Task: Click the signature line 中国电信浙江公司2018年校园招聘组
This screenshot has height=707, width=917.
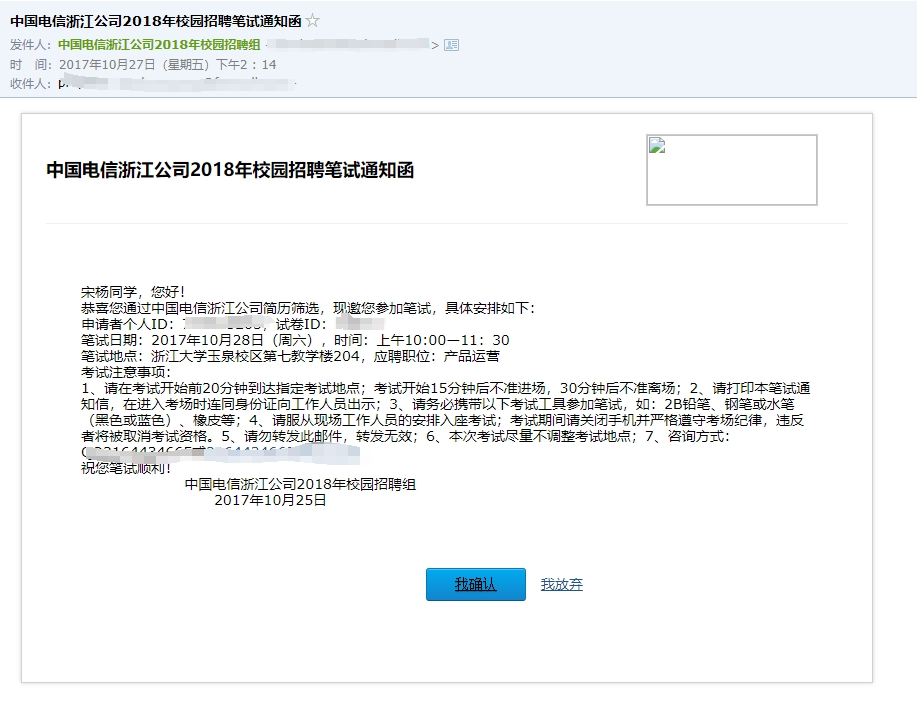Action: [301, 484]
